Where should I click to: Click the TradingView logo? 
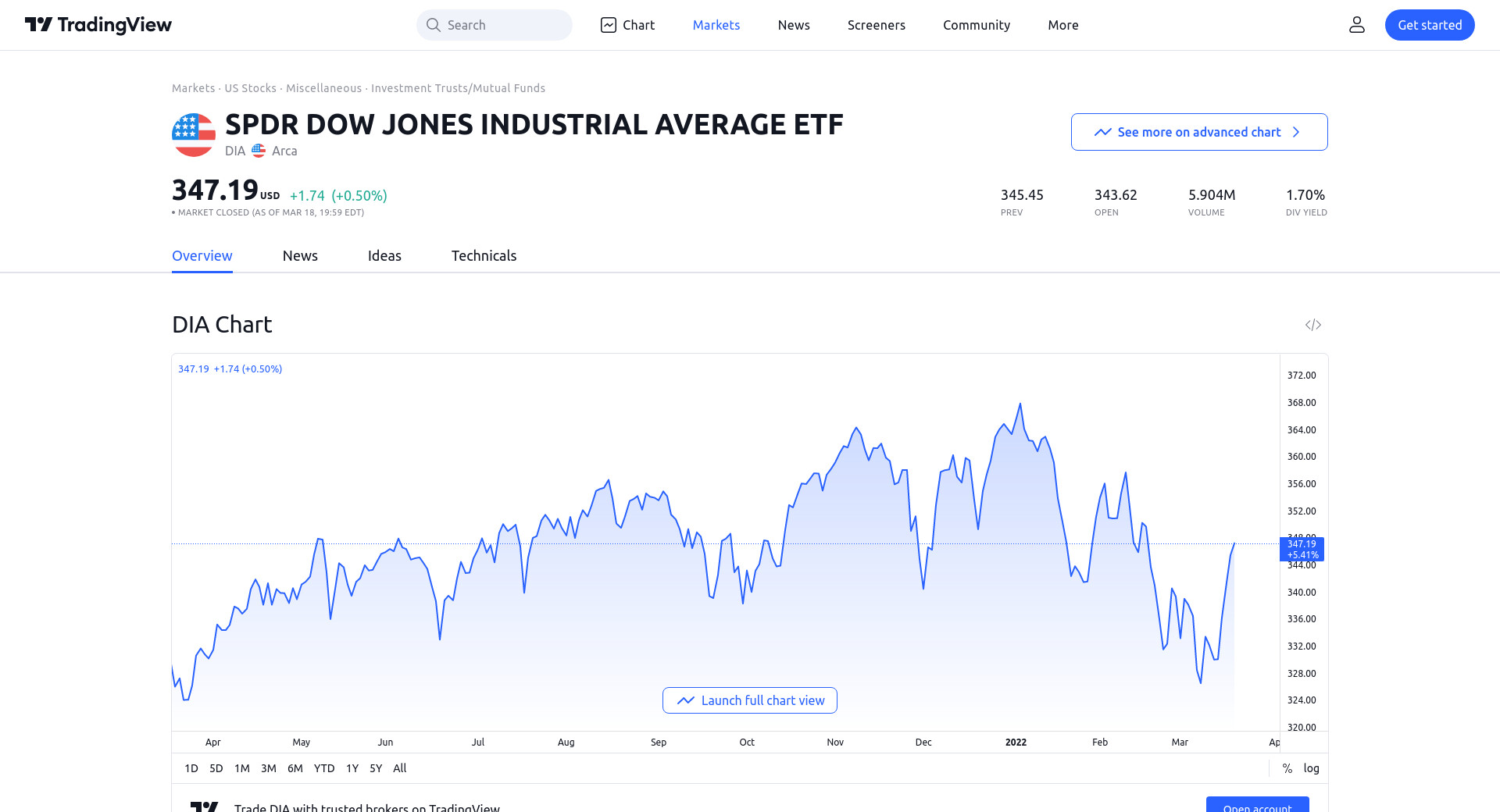point(98,25)
